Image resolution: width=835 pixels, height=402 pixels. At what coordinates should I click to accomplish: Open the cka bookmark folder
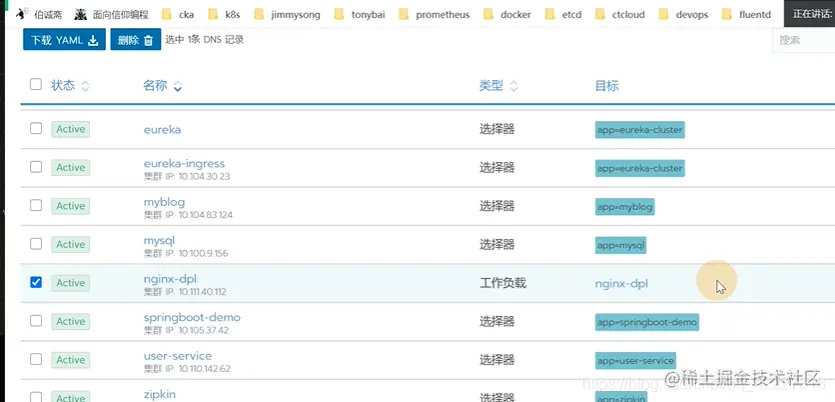pos(176,14)
